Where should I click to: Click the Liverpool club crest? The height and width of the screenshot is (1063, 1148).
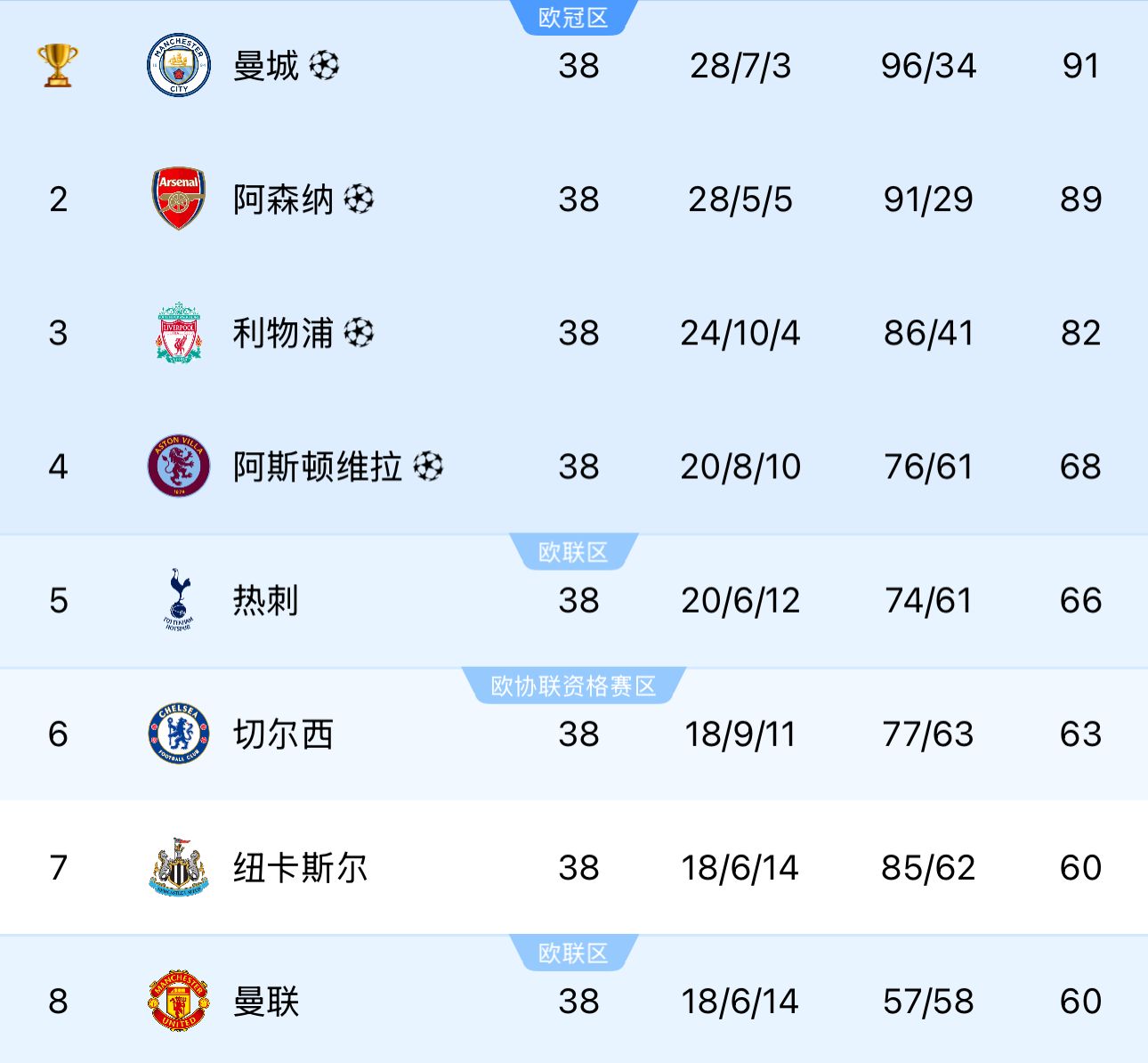(179, 332)
